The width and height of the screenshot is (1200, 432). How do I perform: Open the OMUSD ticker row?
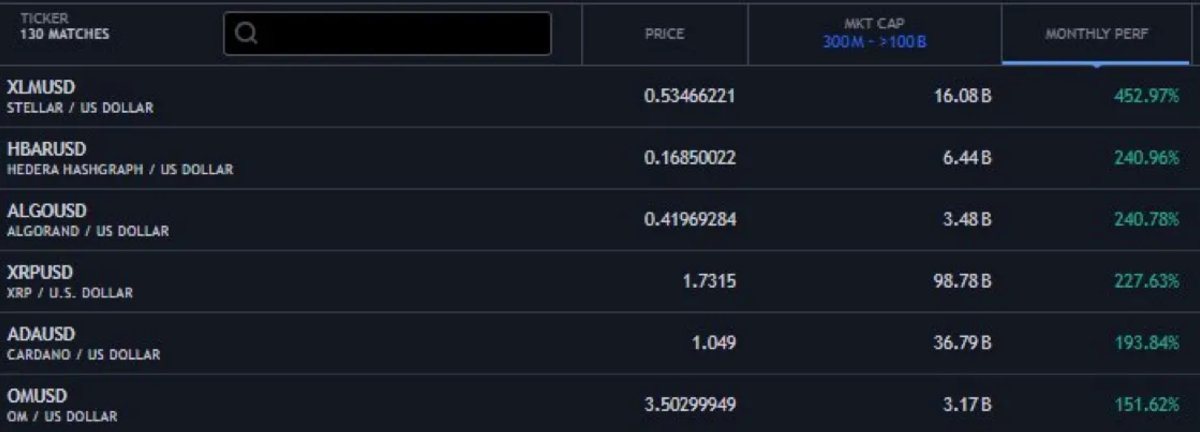pos(600,404)
